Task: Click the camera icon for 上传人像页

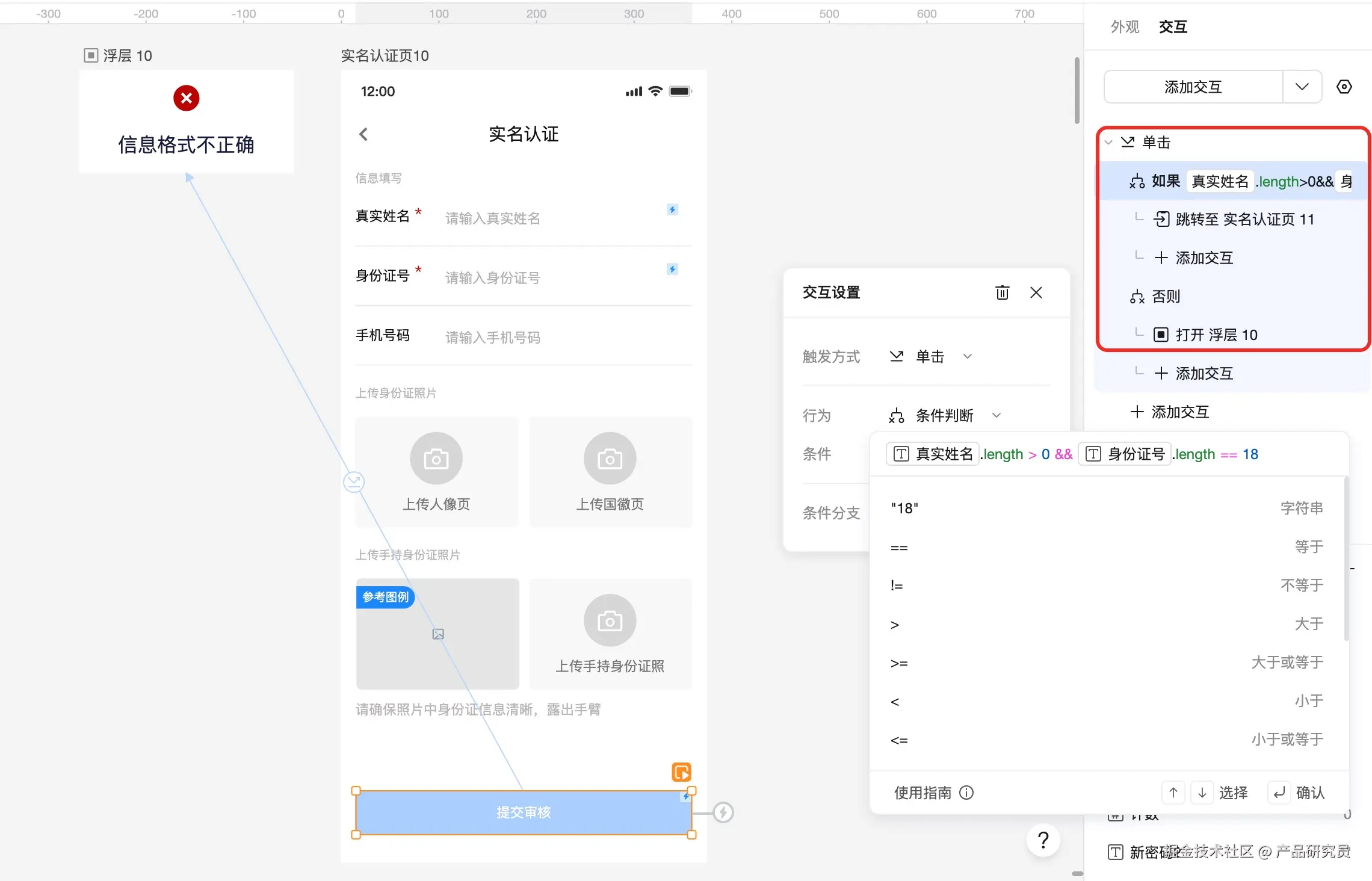Action: (x=436, y=459)
